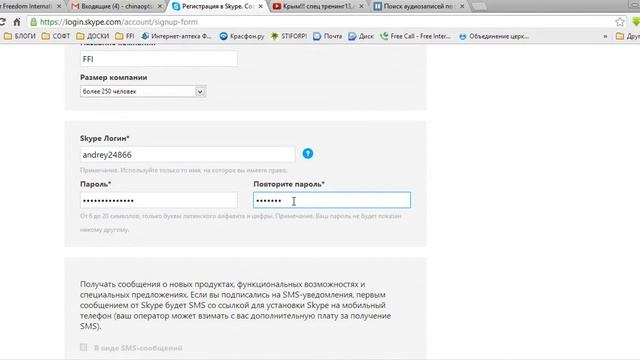This screenshot has width=640, height=360.
Task: Switch to the Поиск аудиозаписей tab
Action: pos(419,7)
